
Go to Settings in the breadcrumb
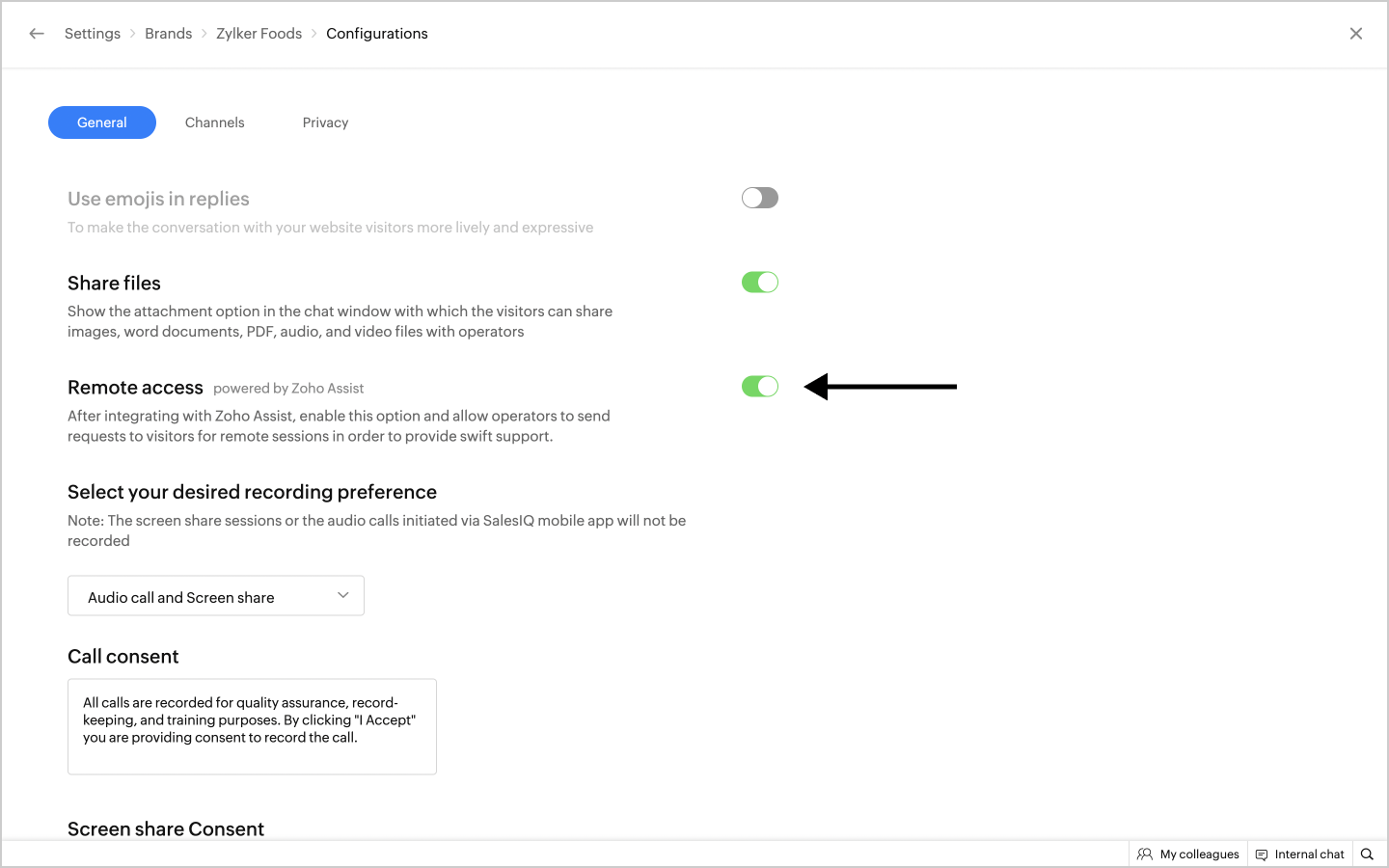[93, 34]
